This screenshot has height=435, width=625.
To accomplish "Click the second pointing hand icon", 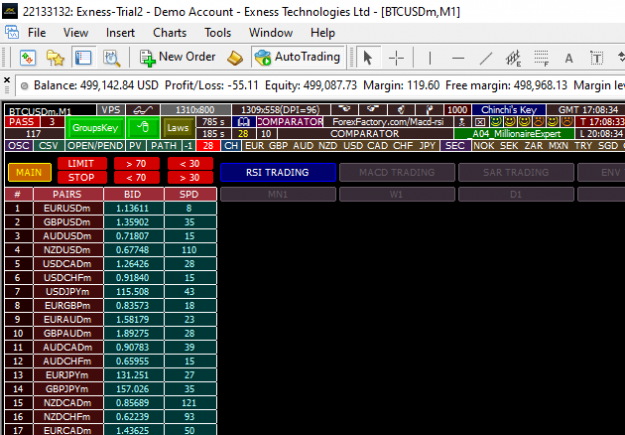I will (x=372, y=110).
